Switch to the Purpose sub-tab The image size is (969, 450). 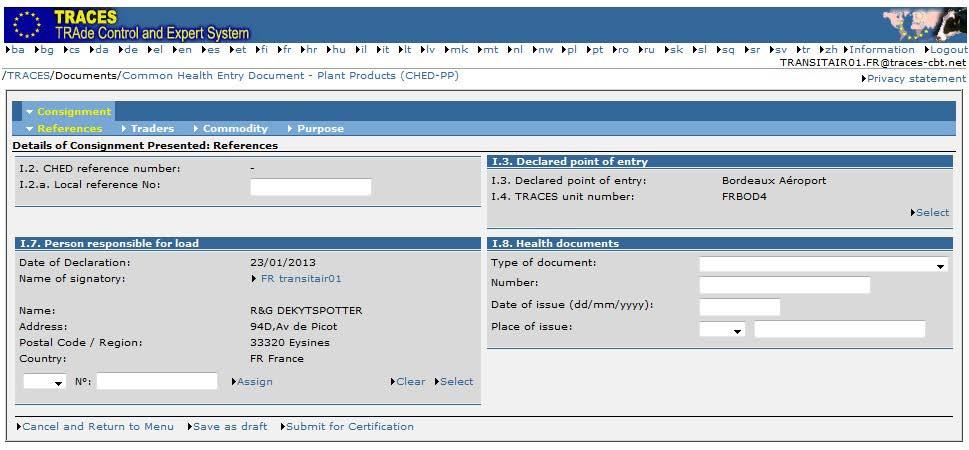coord(316,129)
